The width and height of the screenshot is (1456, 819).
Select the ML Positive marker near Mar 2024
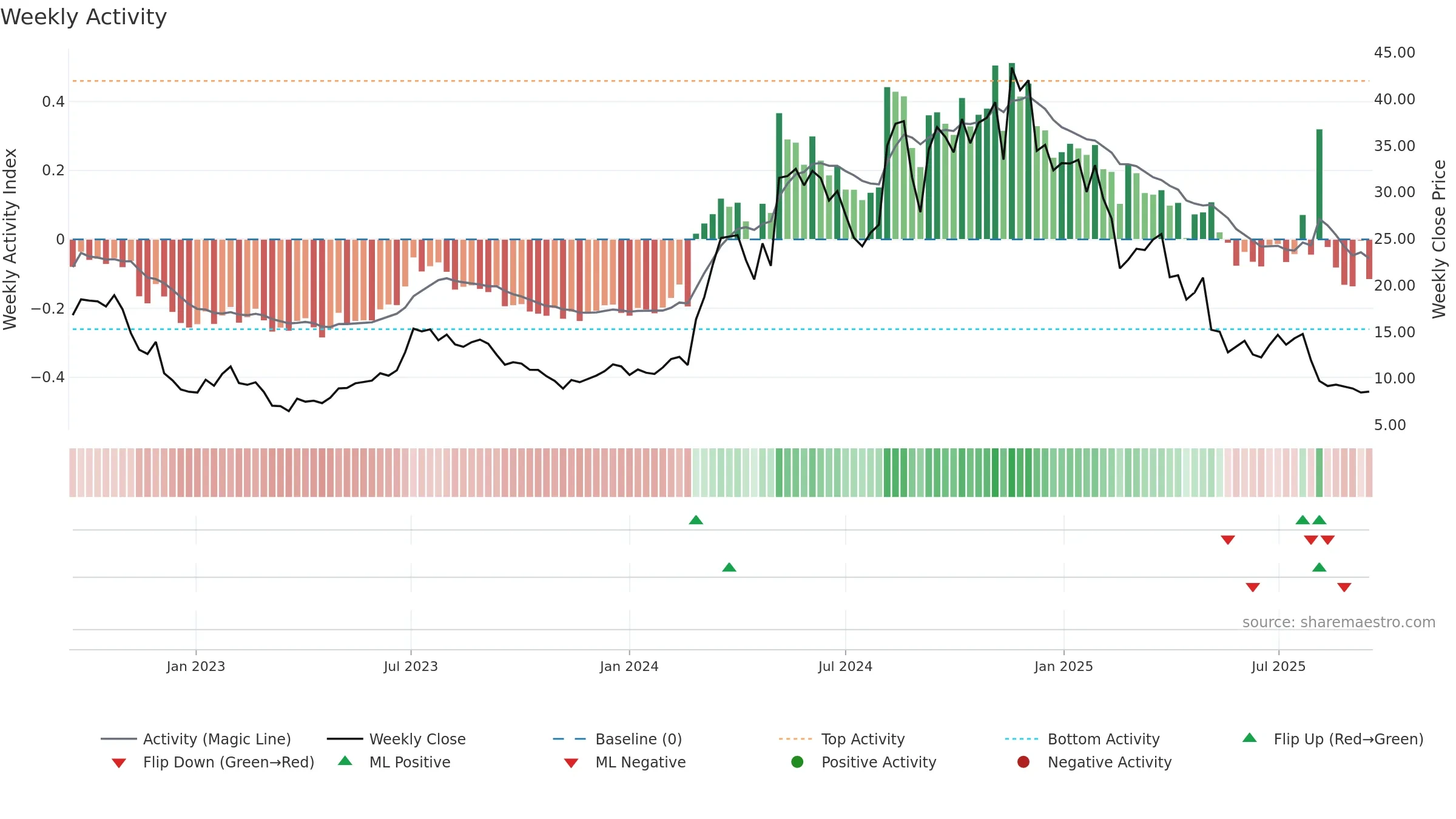(729, 567)
